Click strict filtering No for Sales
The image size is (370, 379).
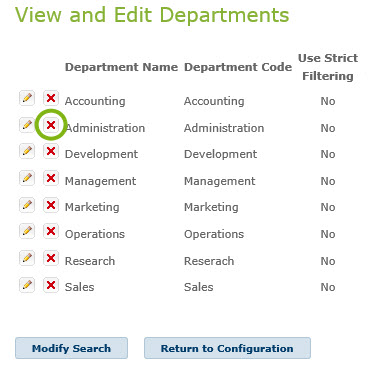click(328, 287)
